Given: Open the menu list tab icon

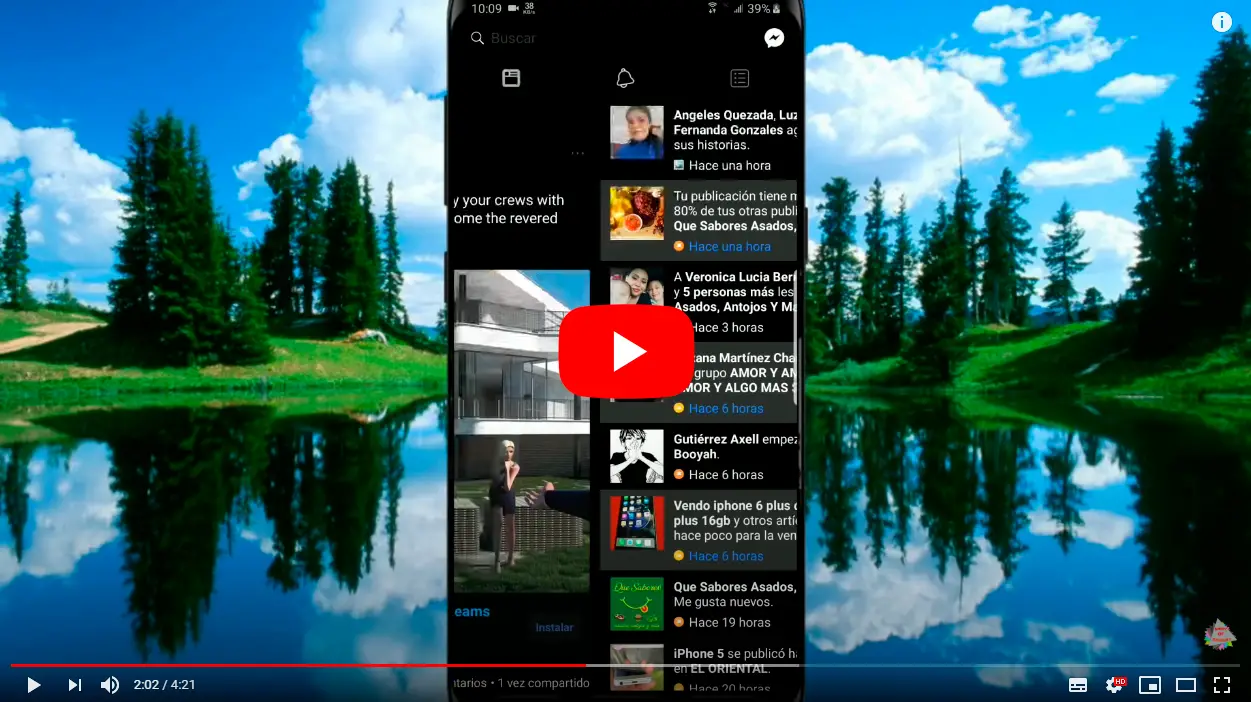Looking at the screenshot, I should click(739, 78).
